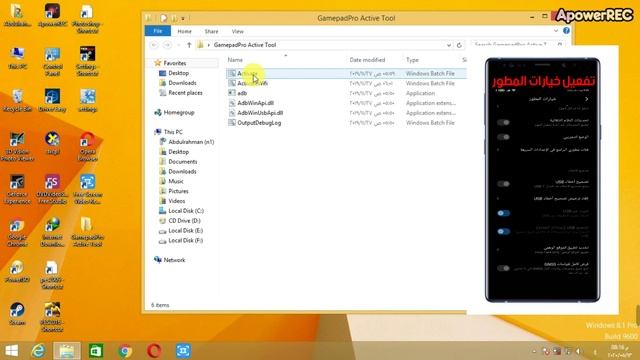The height and width of the screenshot is (360, 640).
Task: Open the View ribbon tab
Action: tap(238, 31)
